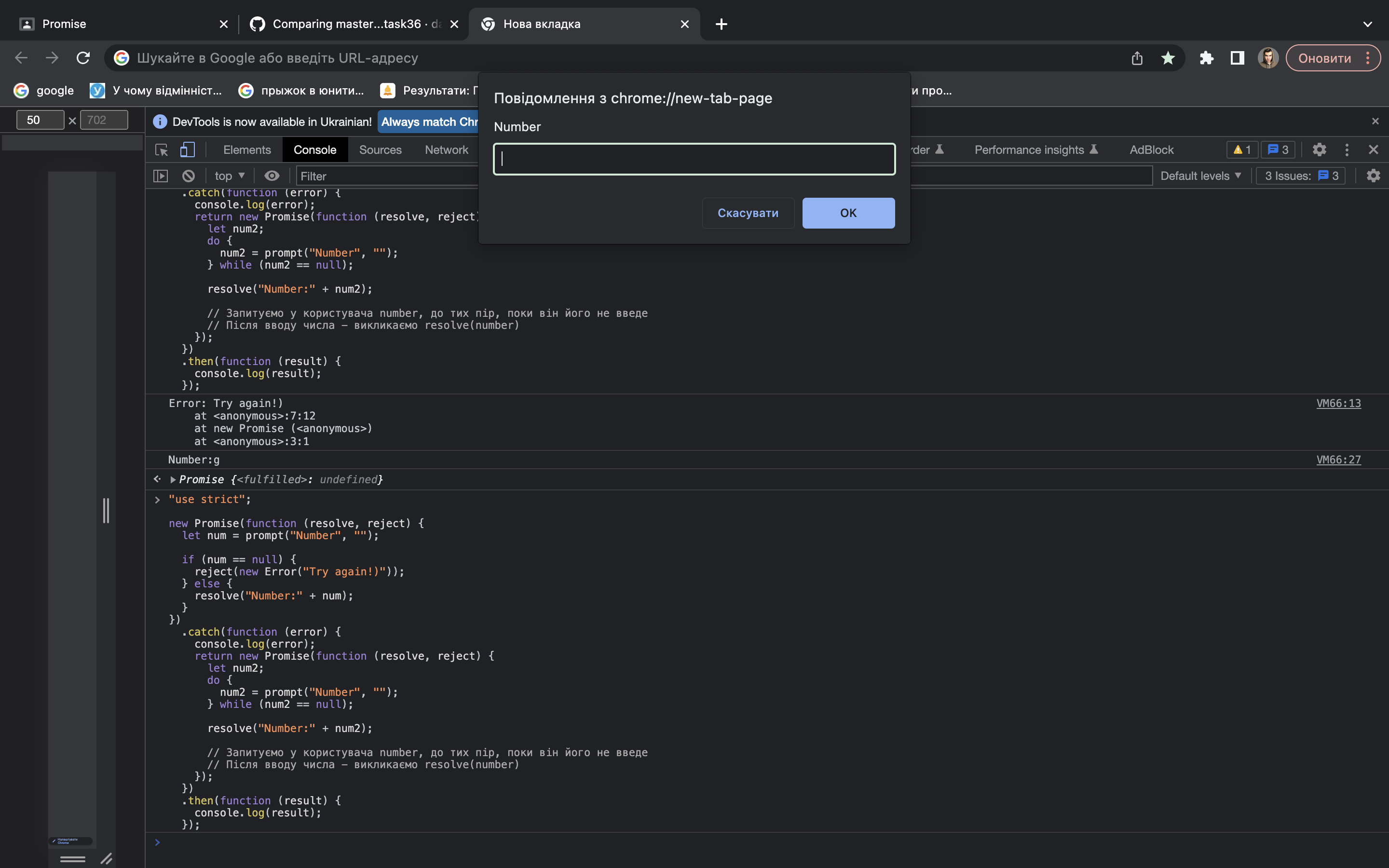Click the clear console icon

[x=188, y=176]
